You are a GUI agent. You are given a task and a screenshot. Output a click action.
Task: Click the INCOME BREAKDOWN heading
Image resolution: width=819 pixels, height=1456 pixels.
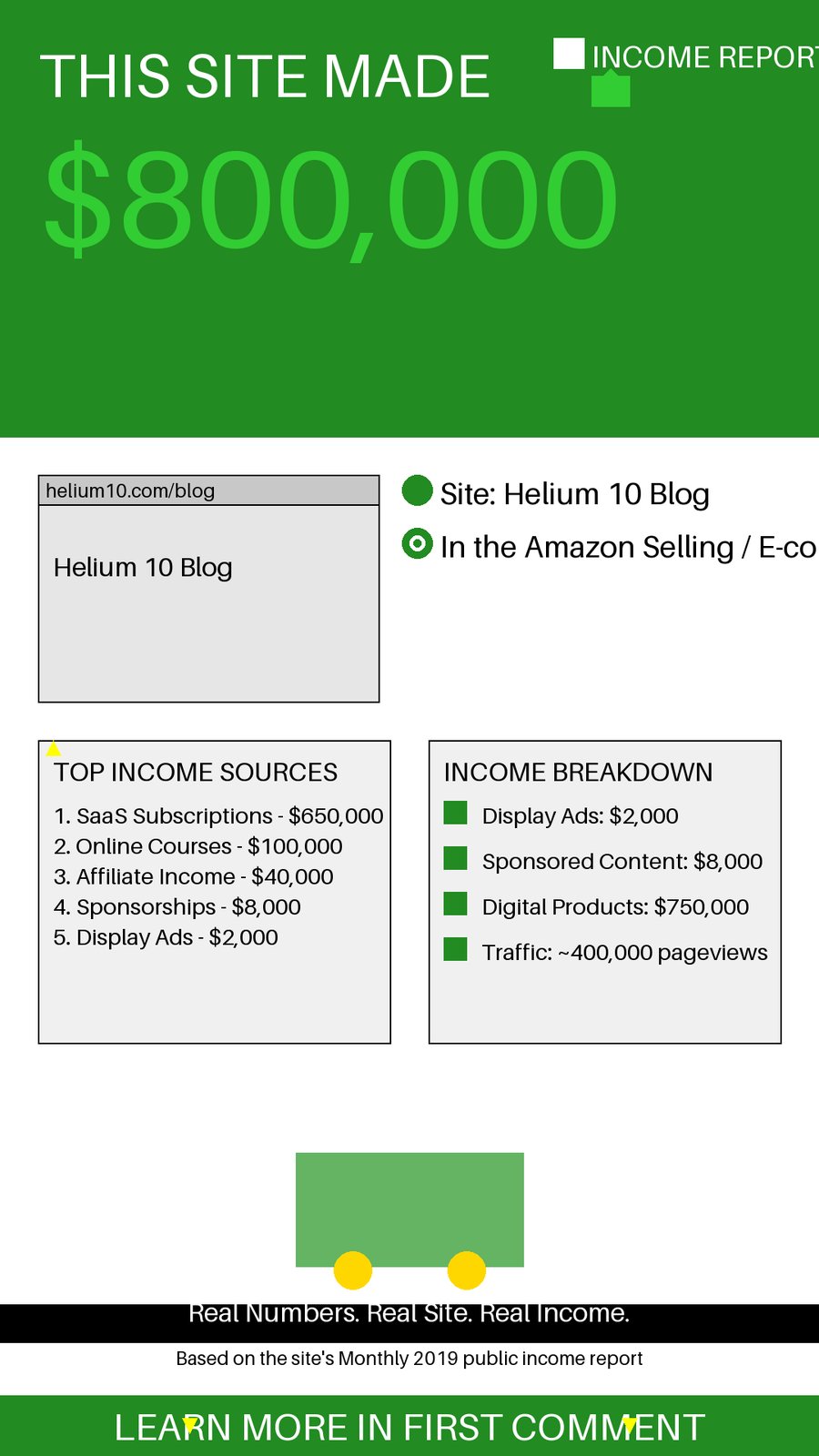pyautogui.click(x=578, y=773)
